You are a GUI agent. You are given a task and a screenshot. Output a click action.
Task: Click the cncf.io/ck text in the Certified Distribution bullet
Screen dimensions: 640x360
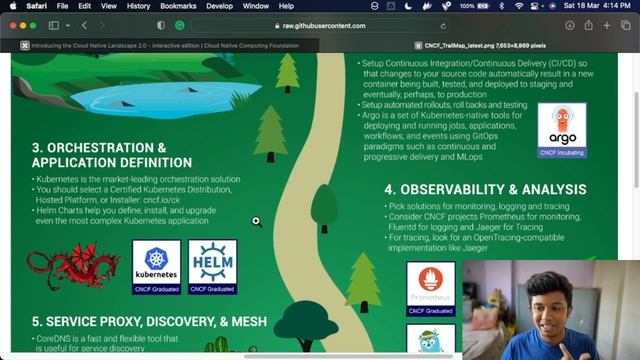tap(161, 200)
